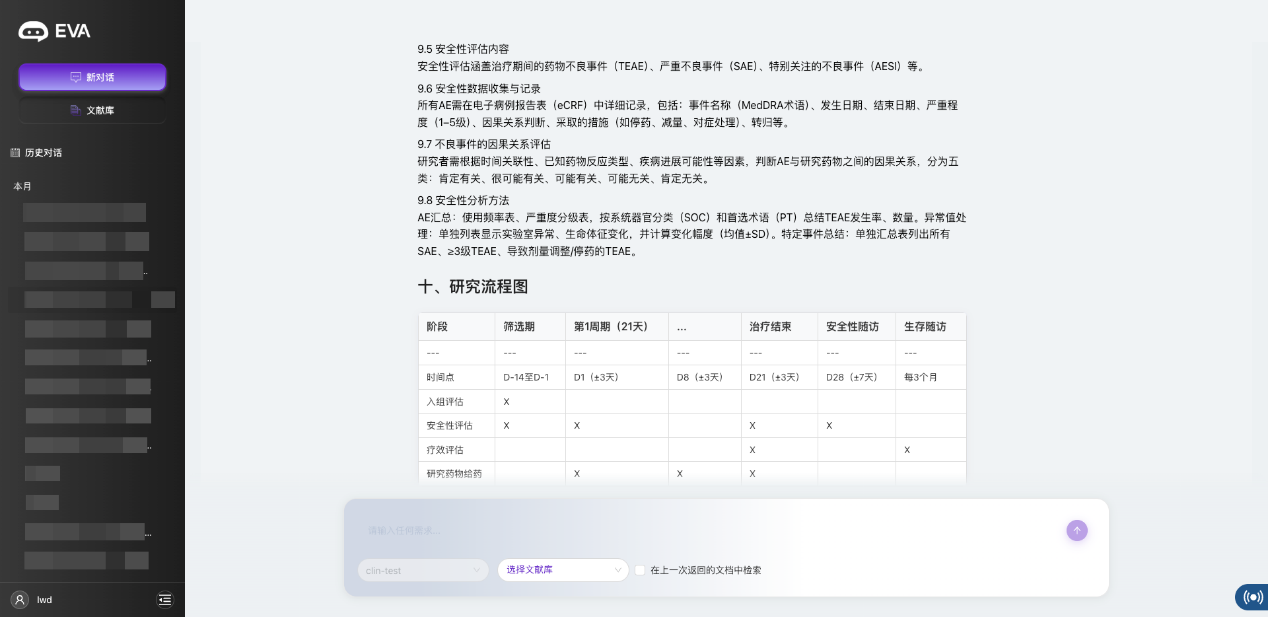This screenshot has width=1268, height=617.
Task: Collapse the sidebar using the collapse icon
Action: (165, 599)
